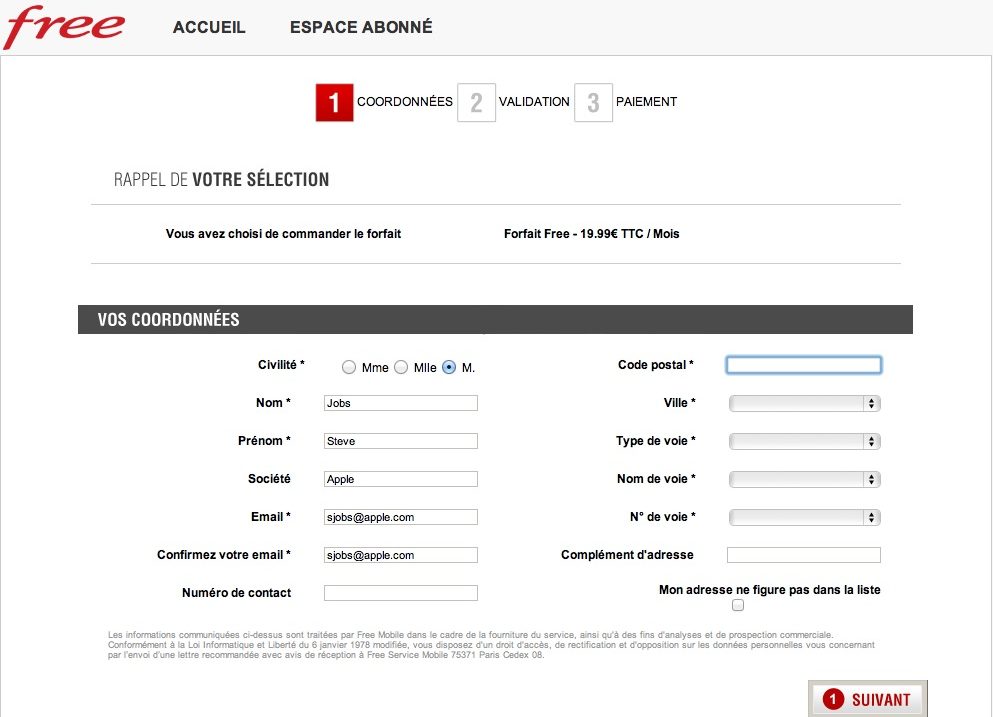Image resolution: width=993 pixels, height=717 pixels.
Task: Click in the Code postal field
Action: 803,364
